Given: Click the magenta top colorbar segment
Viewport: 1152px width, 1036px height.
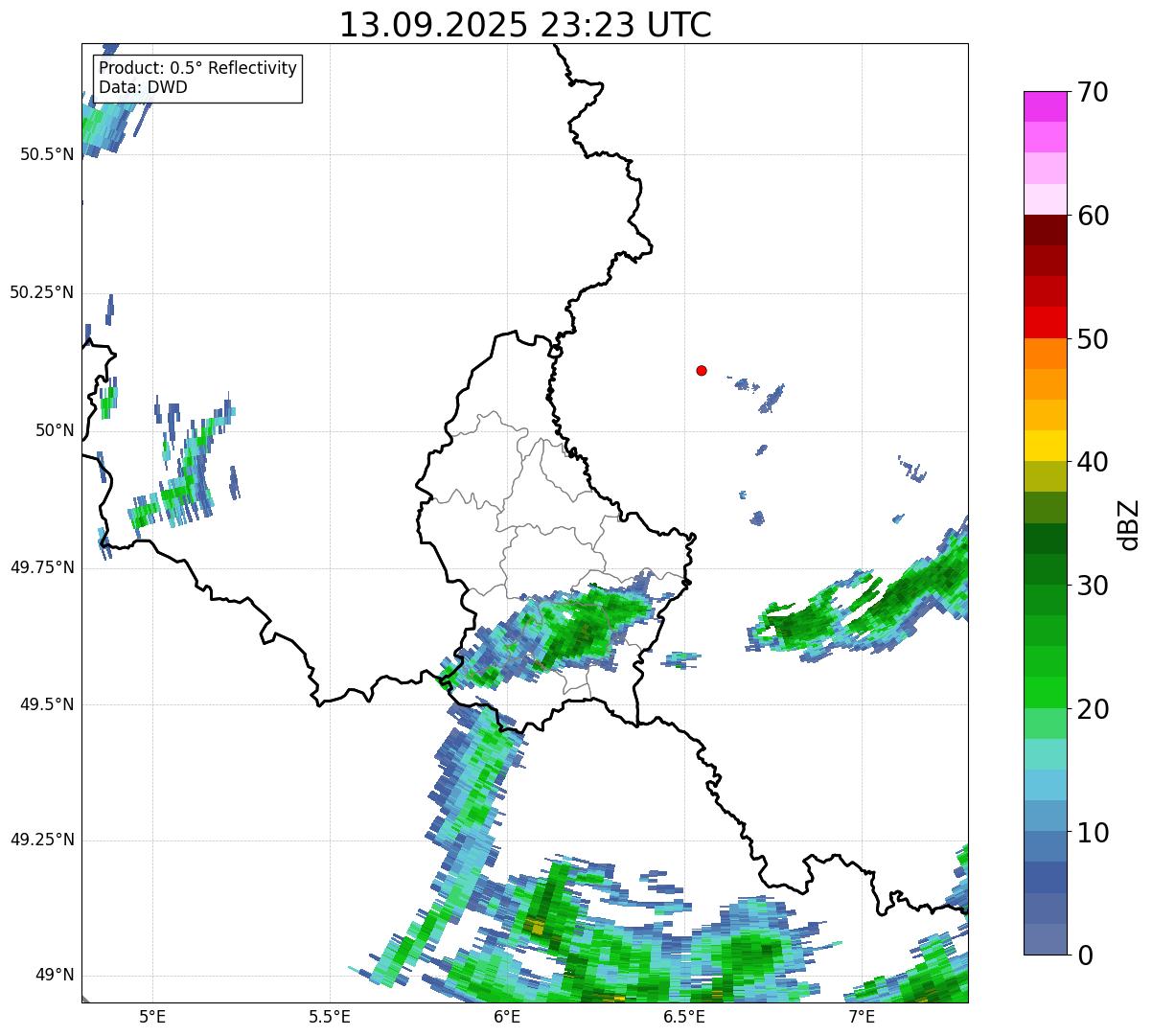Looking at the screenshot, I should coord(1045,106).
